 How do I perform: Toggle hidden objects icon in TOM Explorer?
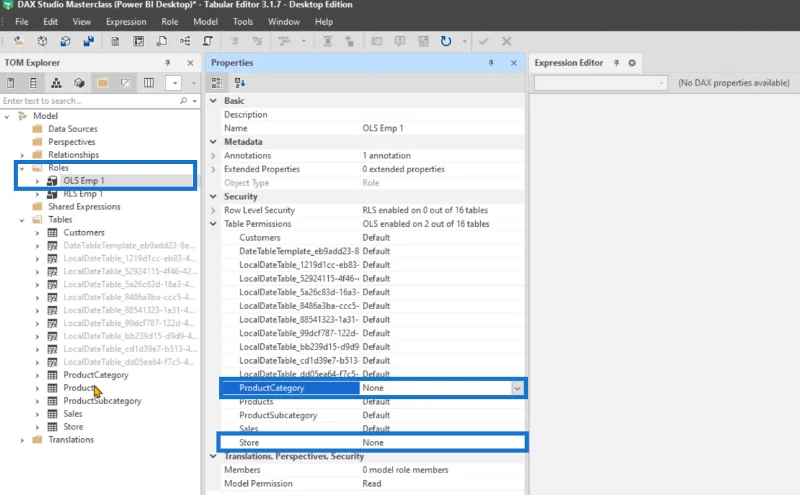pos(126,83)
